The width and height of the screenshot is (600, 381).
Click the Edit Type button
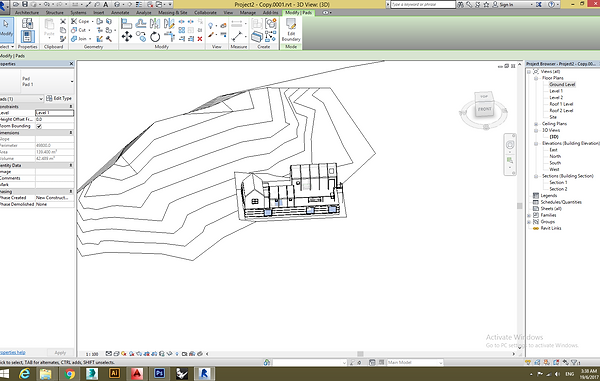(59, 98)
